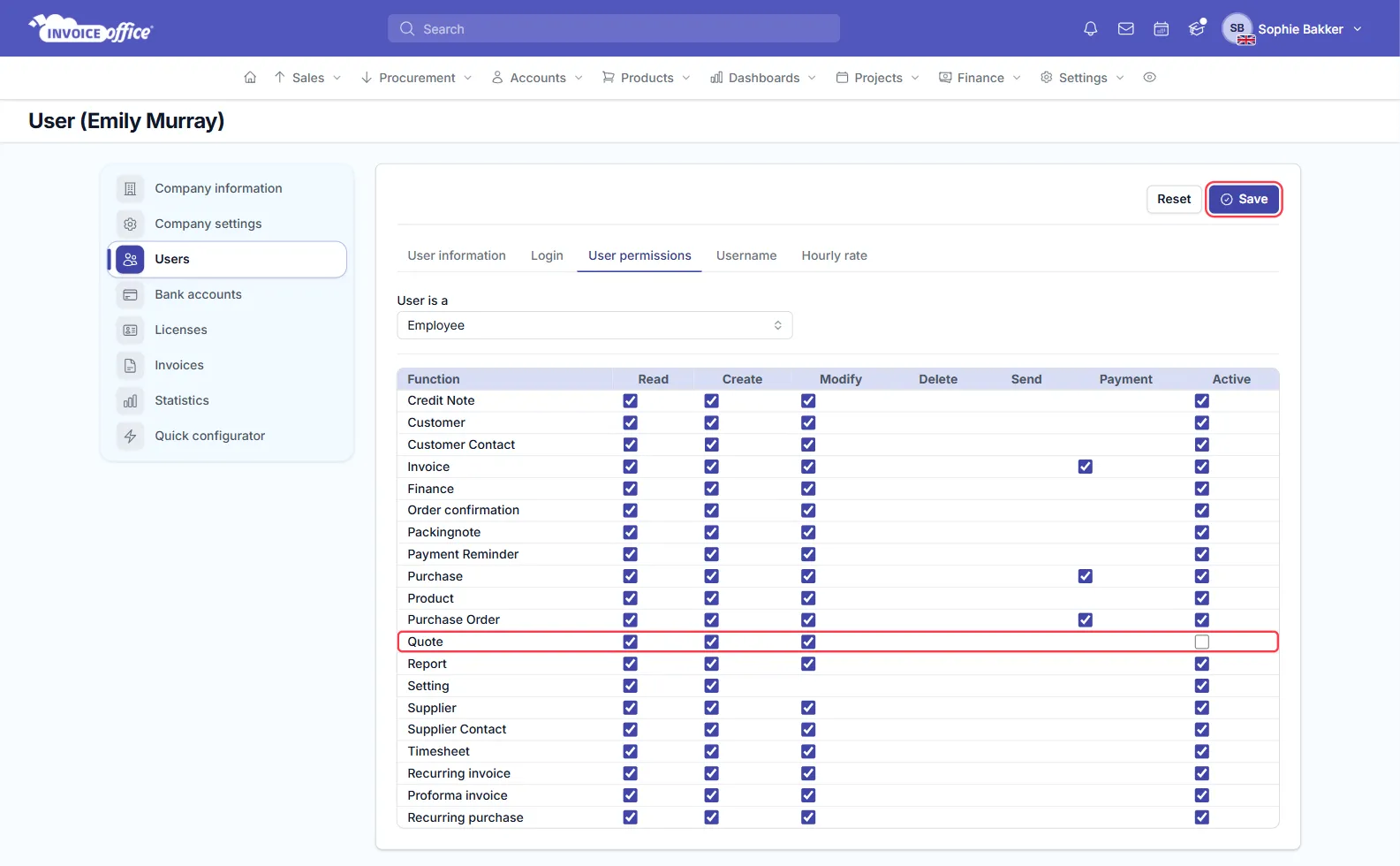Viewport: 1400px width, 866px height.
Task: Click the Licenses ID card icon
Action: pyautogui.click(x=130, y=330)
